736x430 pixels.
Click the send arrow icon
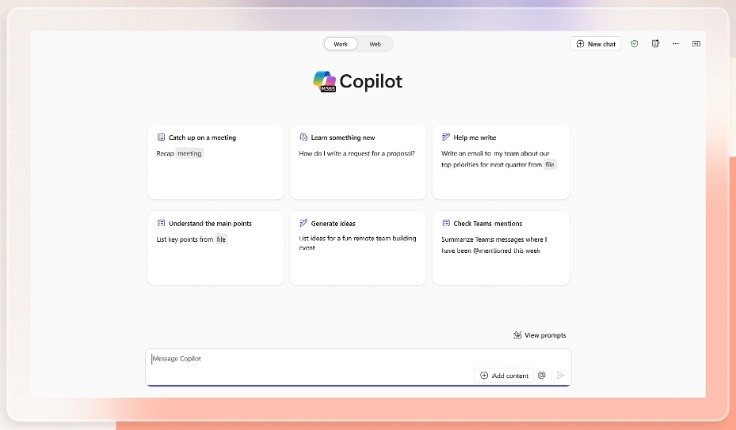pyautogui.click(x=560, y=375)
